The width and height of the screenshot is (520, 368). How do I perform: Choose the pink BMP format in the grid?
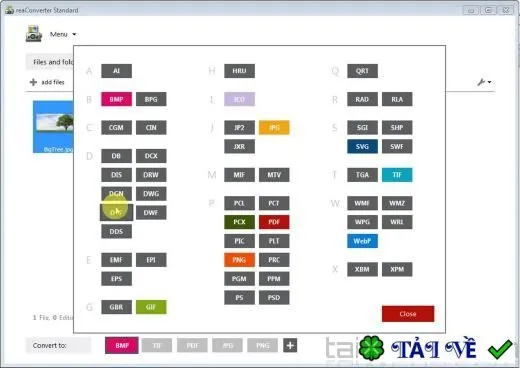point(116,99)
